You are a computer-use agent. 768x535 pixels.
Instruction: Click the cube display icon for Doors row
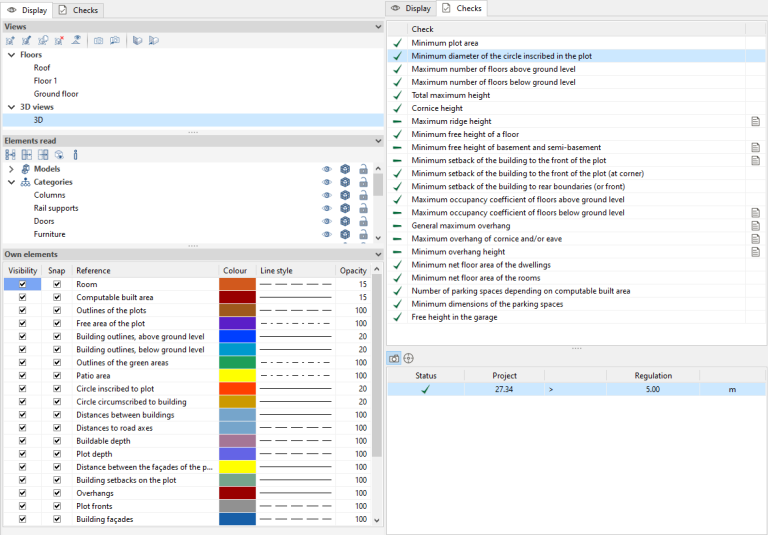[x=345, y=221]
